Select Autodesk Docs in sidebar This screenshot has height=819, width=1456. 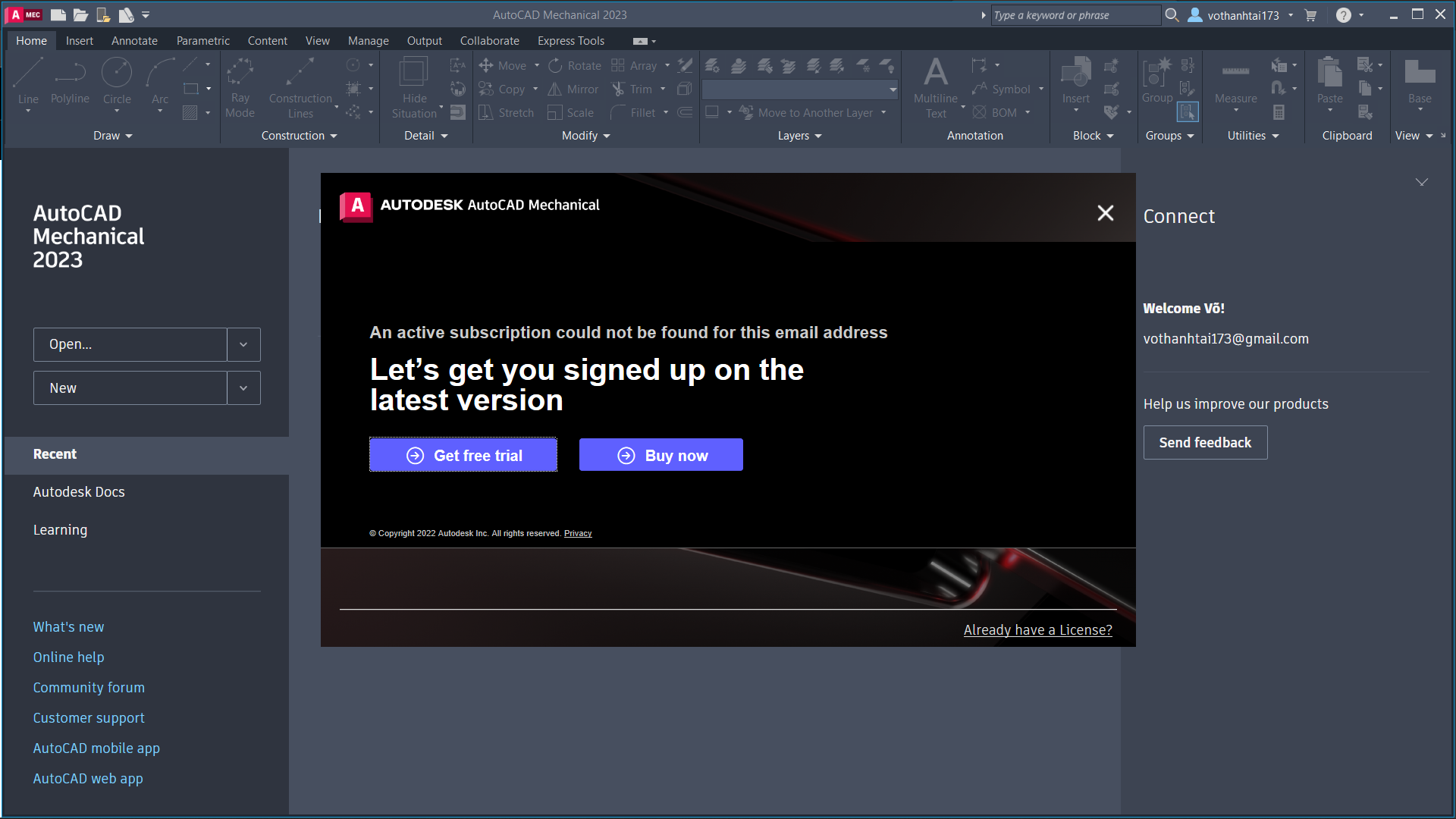(x=79, y=492)
